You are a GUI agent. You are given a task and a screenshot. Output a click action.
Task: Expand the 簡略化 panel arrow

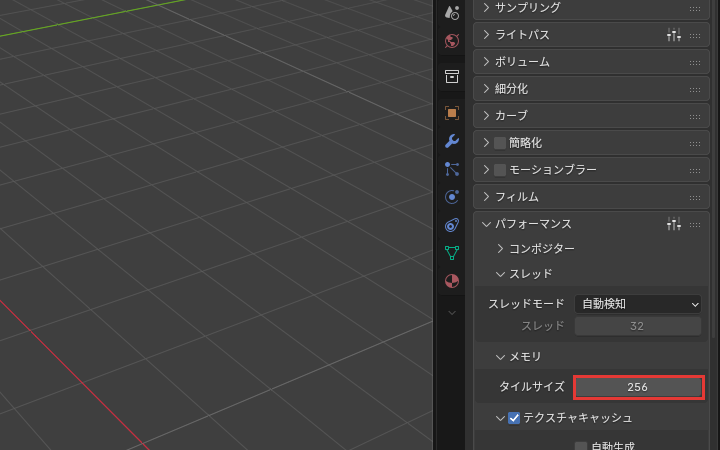click(486, 143)
